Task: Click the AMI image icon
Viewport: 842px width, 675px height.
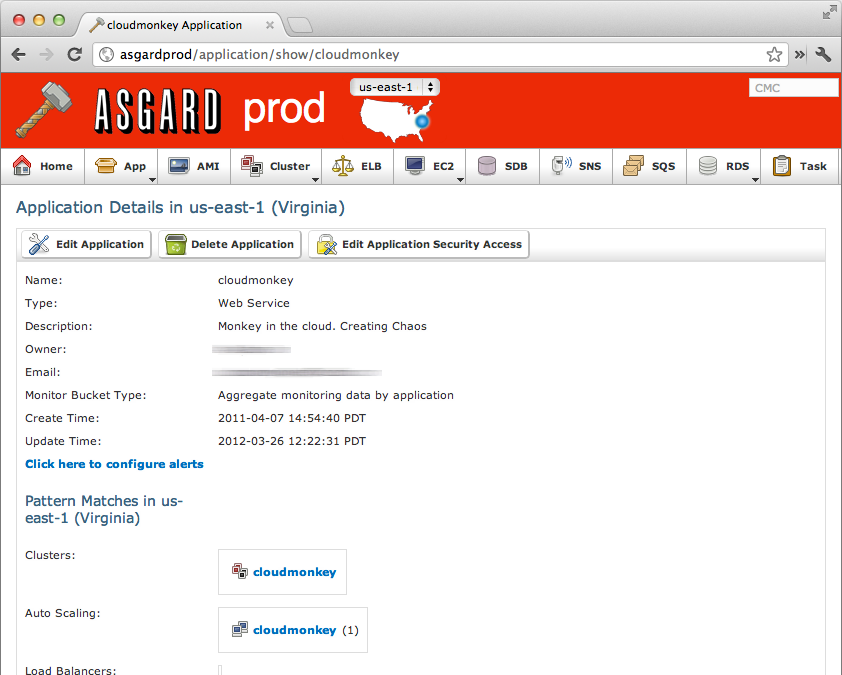Action: [179, 165]
